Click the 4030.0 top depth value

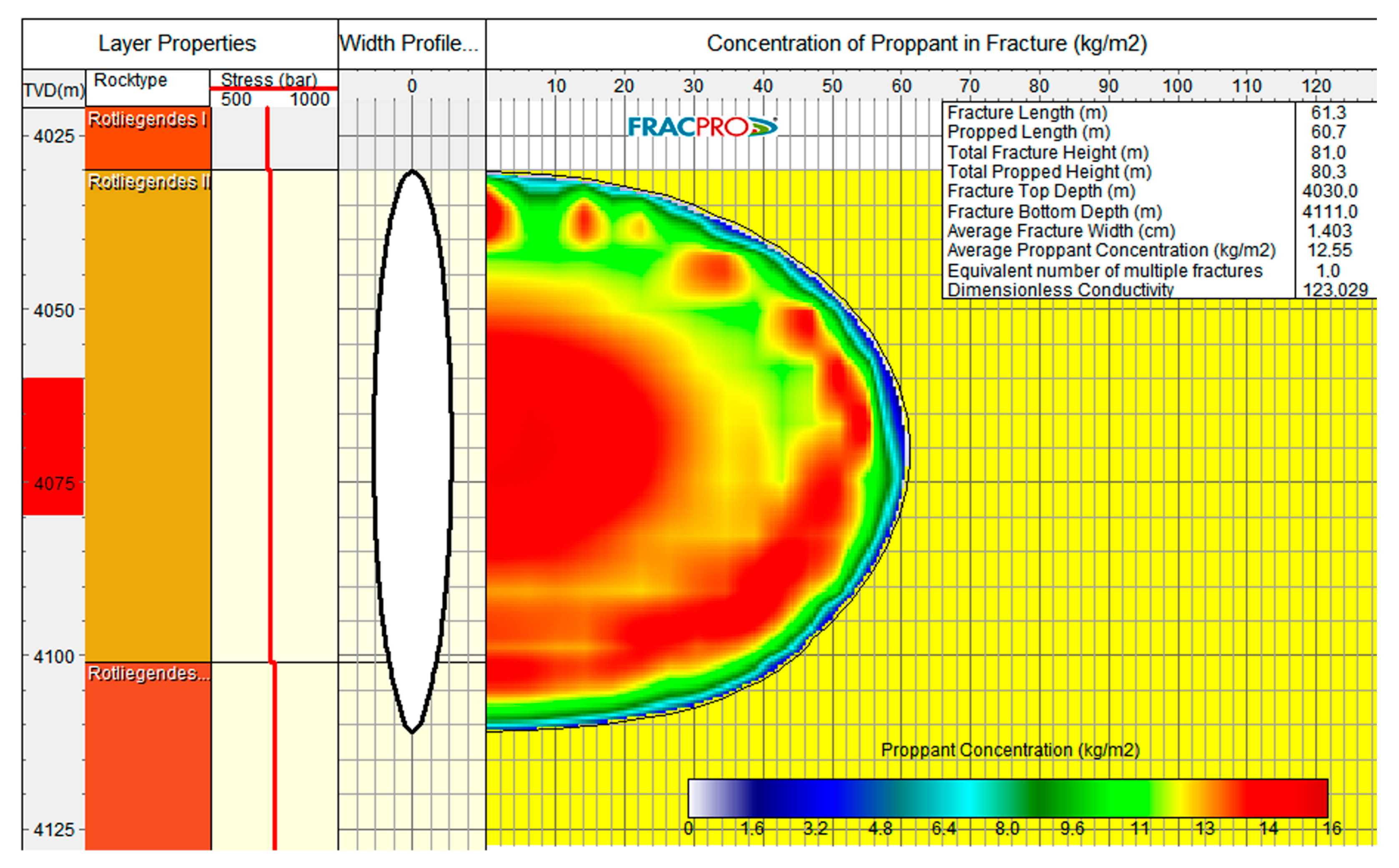click(x=1330, y=191)
